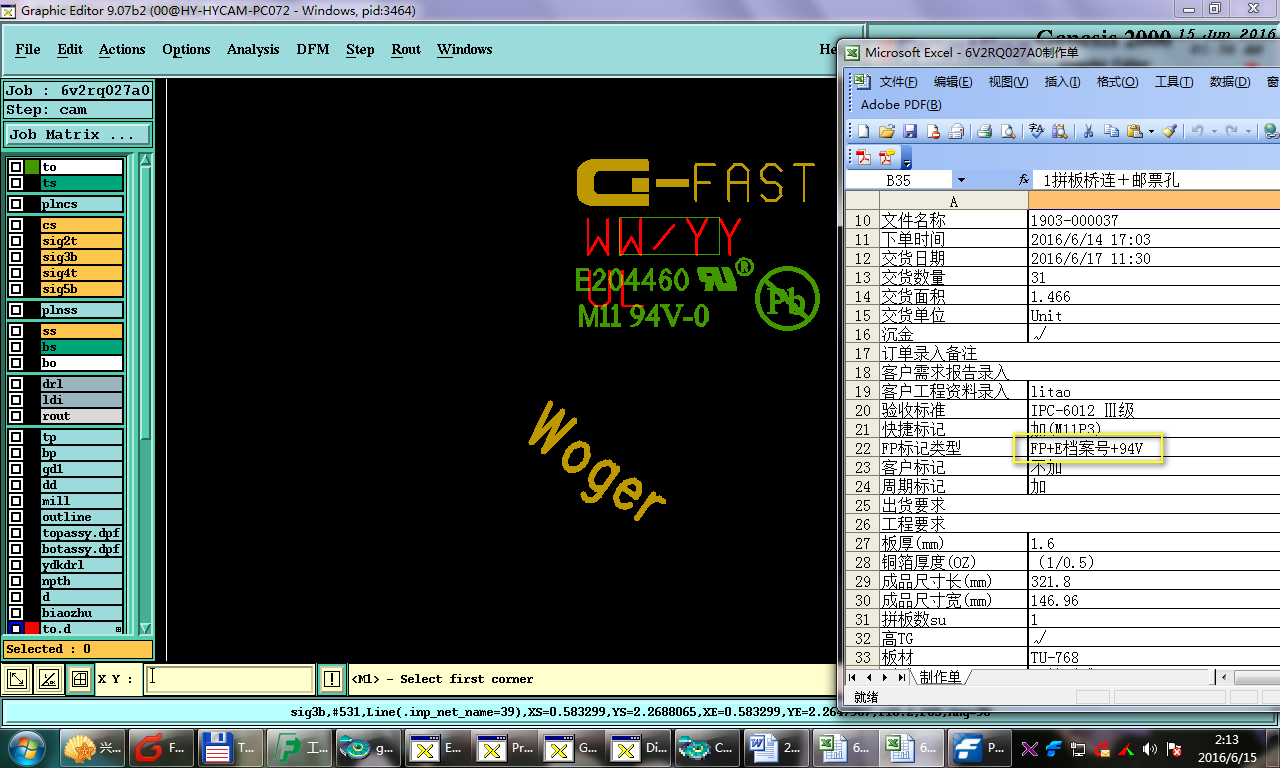Click the Excel workbook icon left of 文件 menu

tap(860, 82)
